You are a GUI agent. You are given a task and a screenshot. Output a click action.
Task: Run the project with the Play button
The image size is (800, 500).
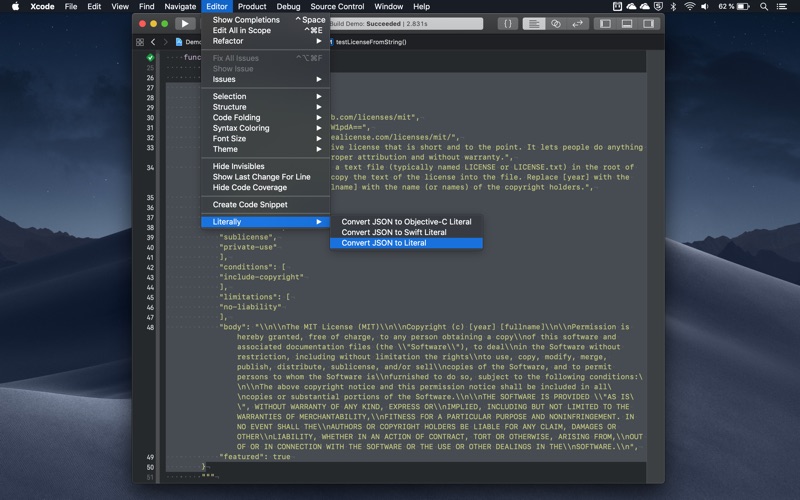pos(185,23)
